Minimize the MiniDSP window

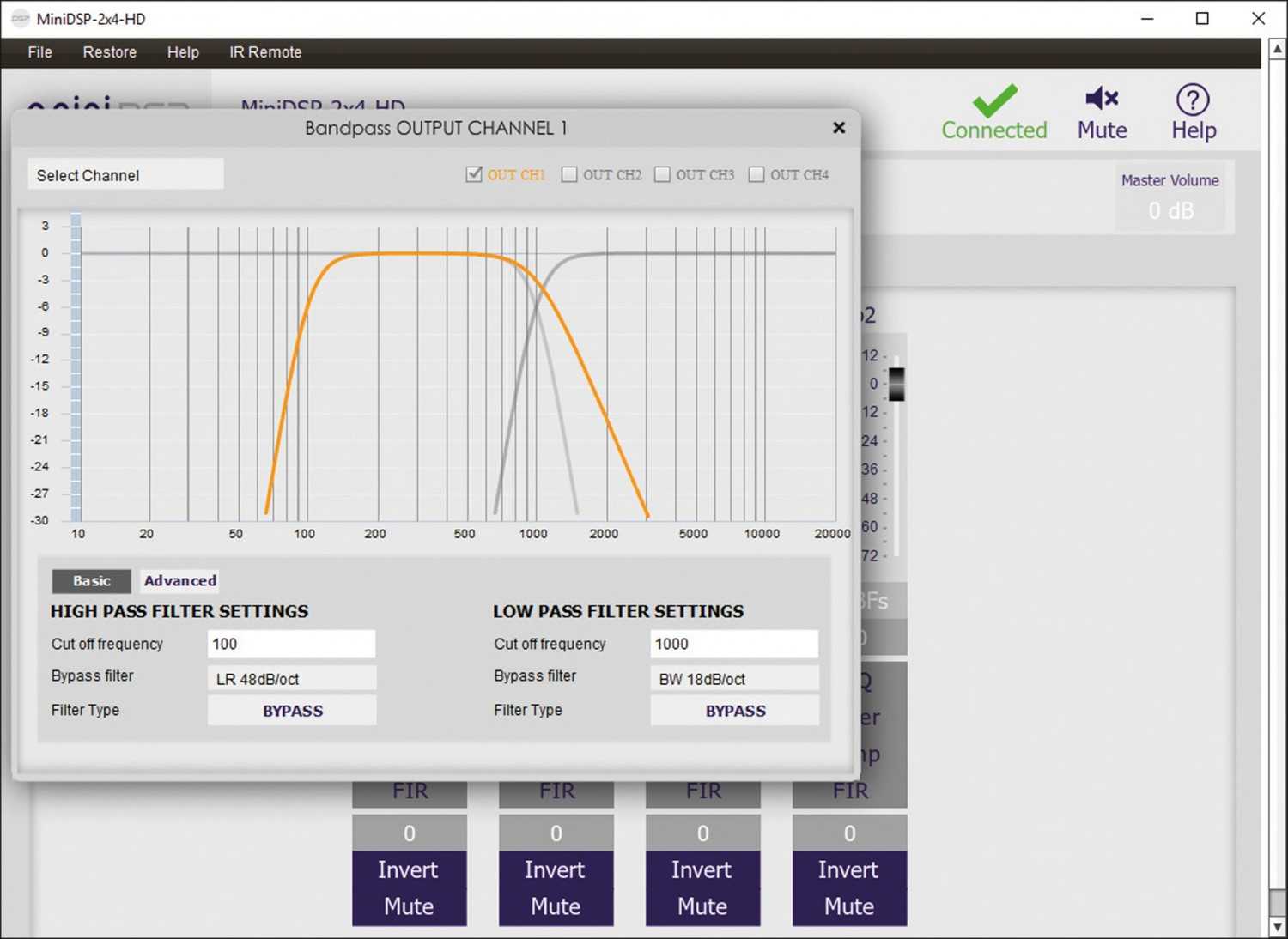(1146, 19)
